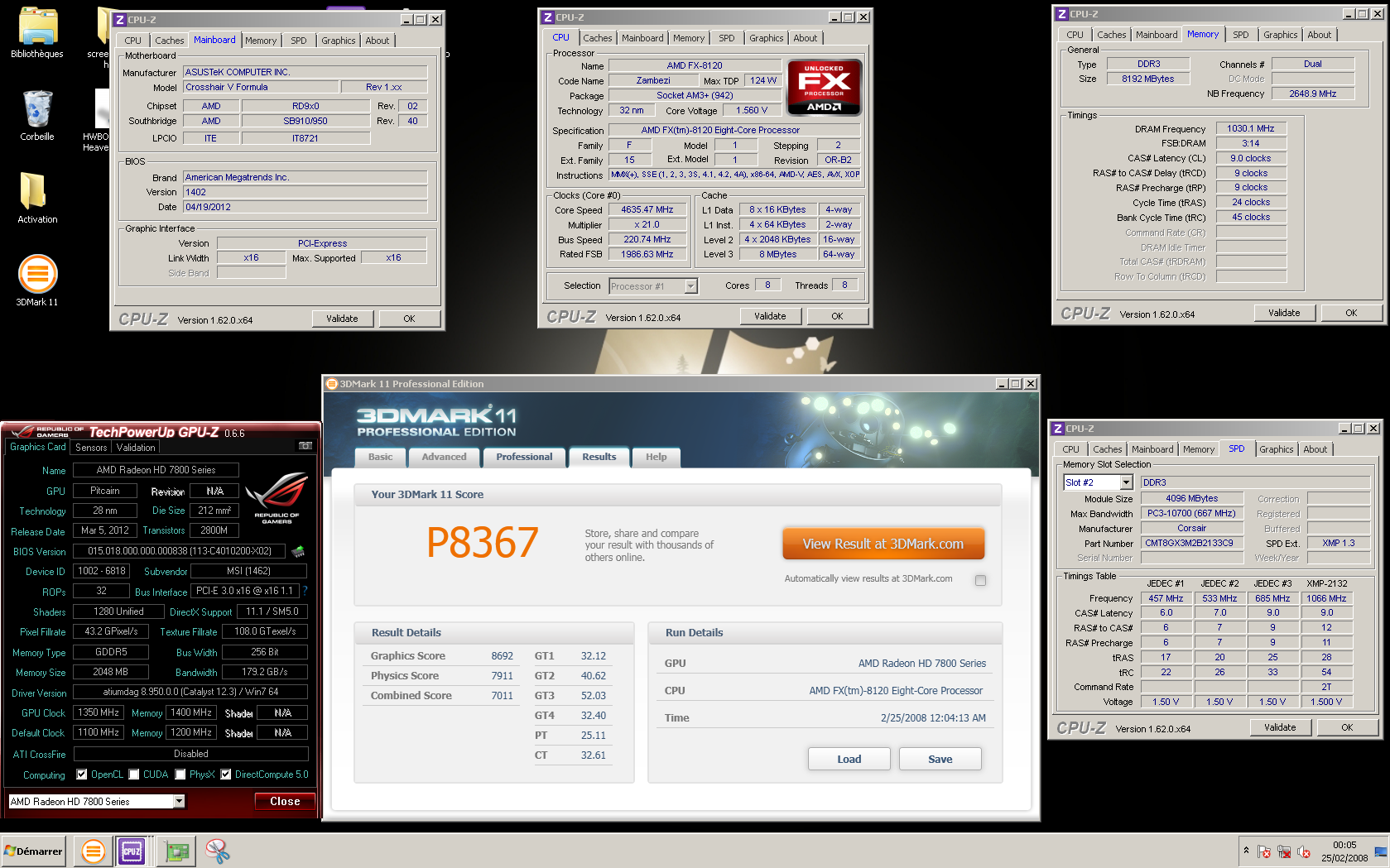Save the GPU BIOS with the chip icon

pos(298,551)
